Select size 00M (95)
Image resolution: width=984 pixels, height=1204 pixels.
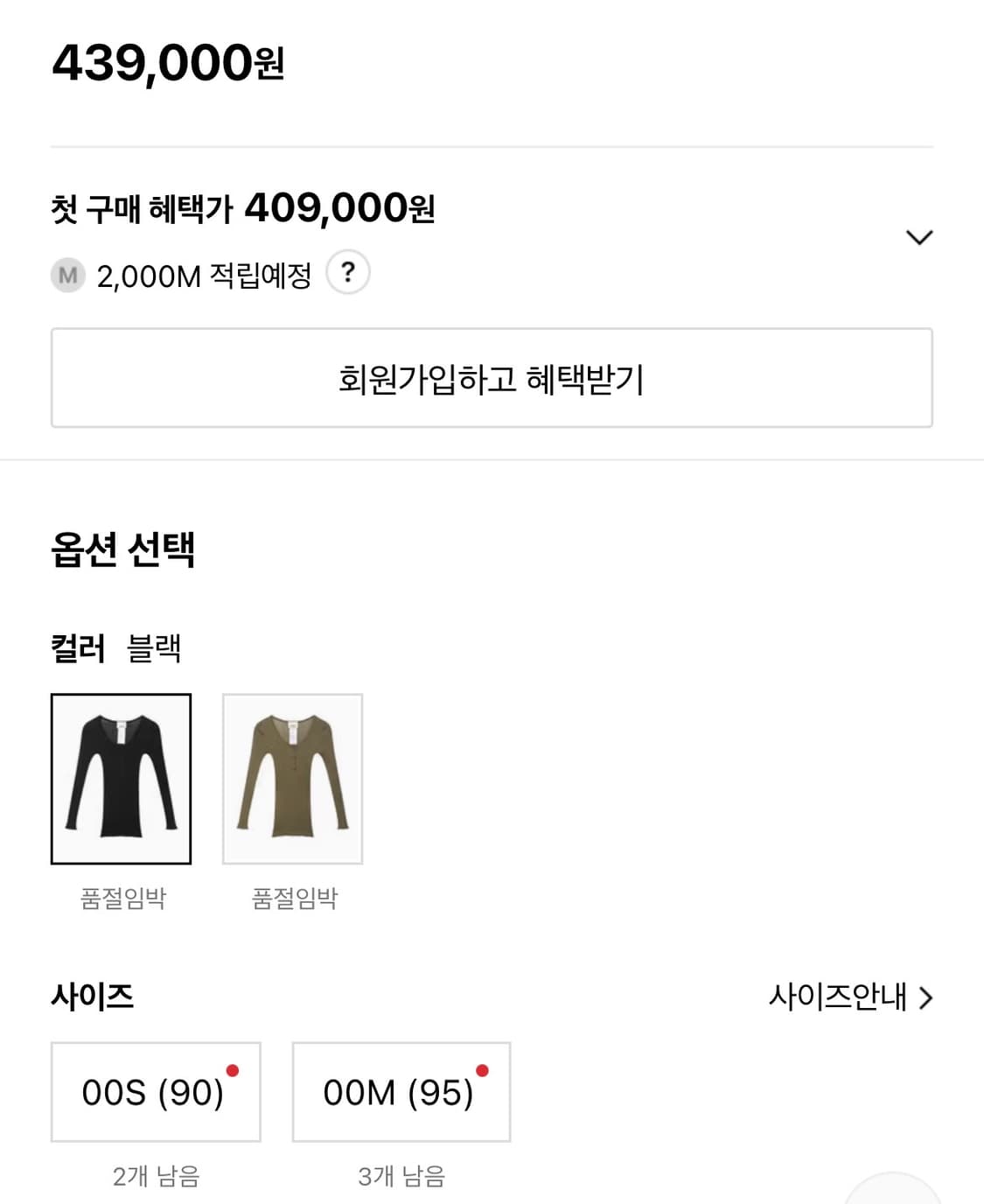(x=401, y=1092)
